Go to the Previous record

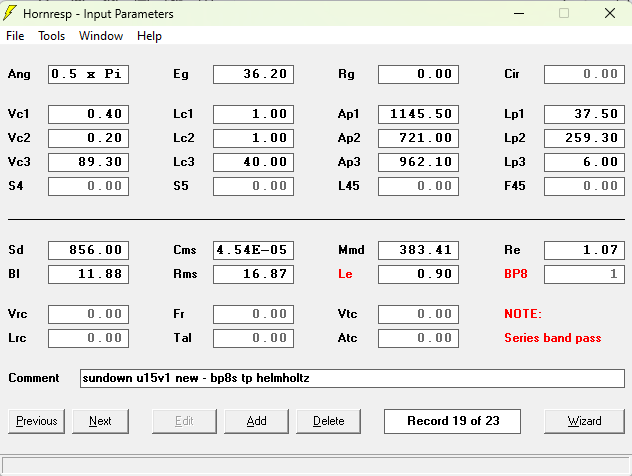coord(36,421)
